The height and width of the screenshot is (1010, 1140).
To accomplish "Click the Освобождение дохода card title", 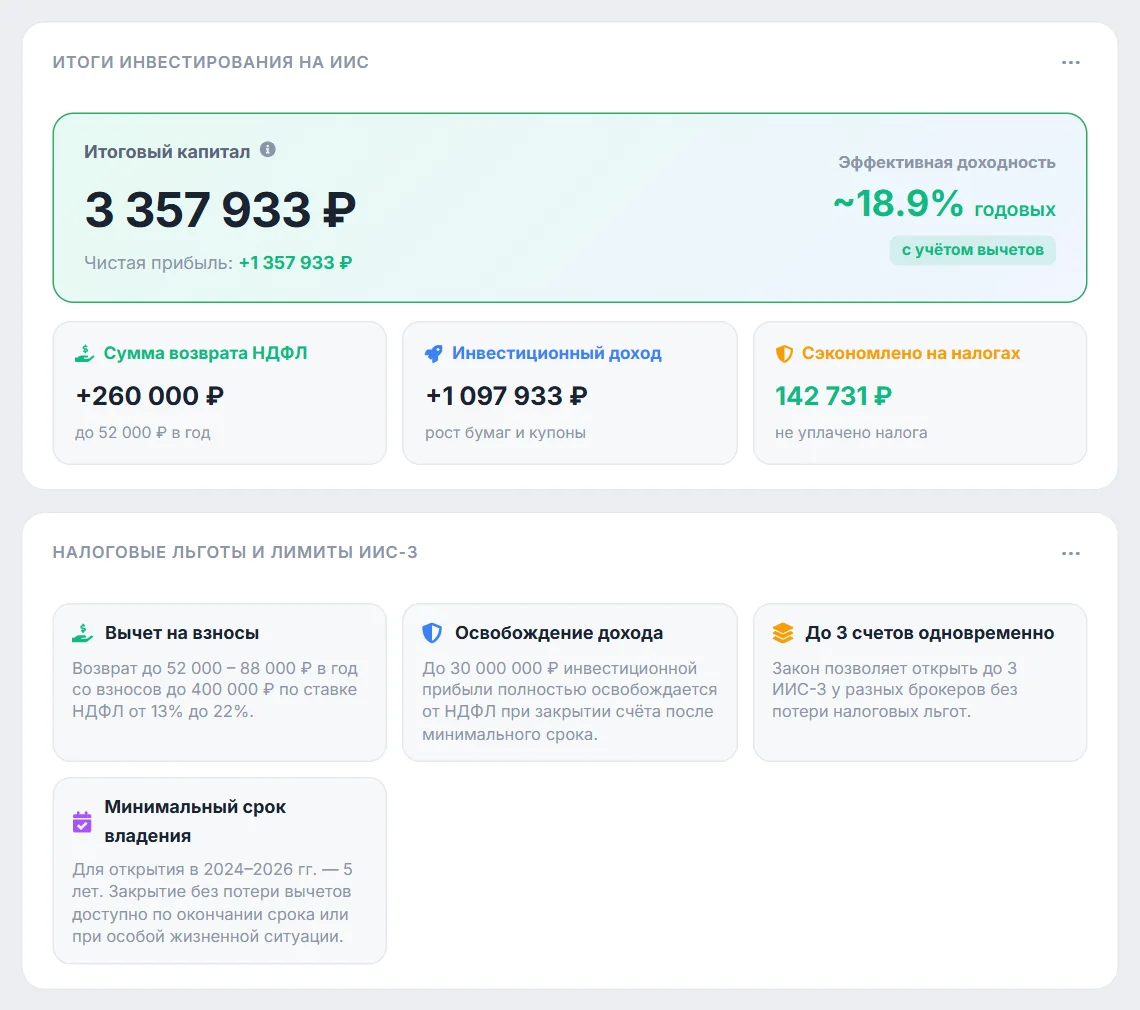I will (558, 633).
